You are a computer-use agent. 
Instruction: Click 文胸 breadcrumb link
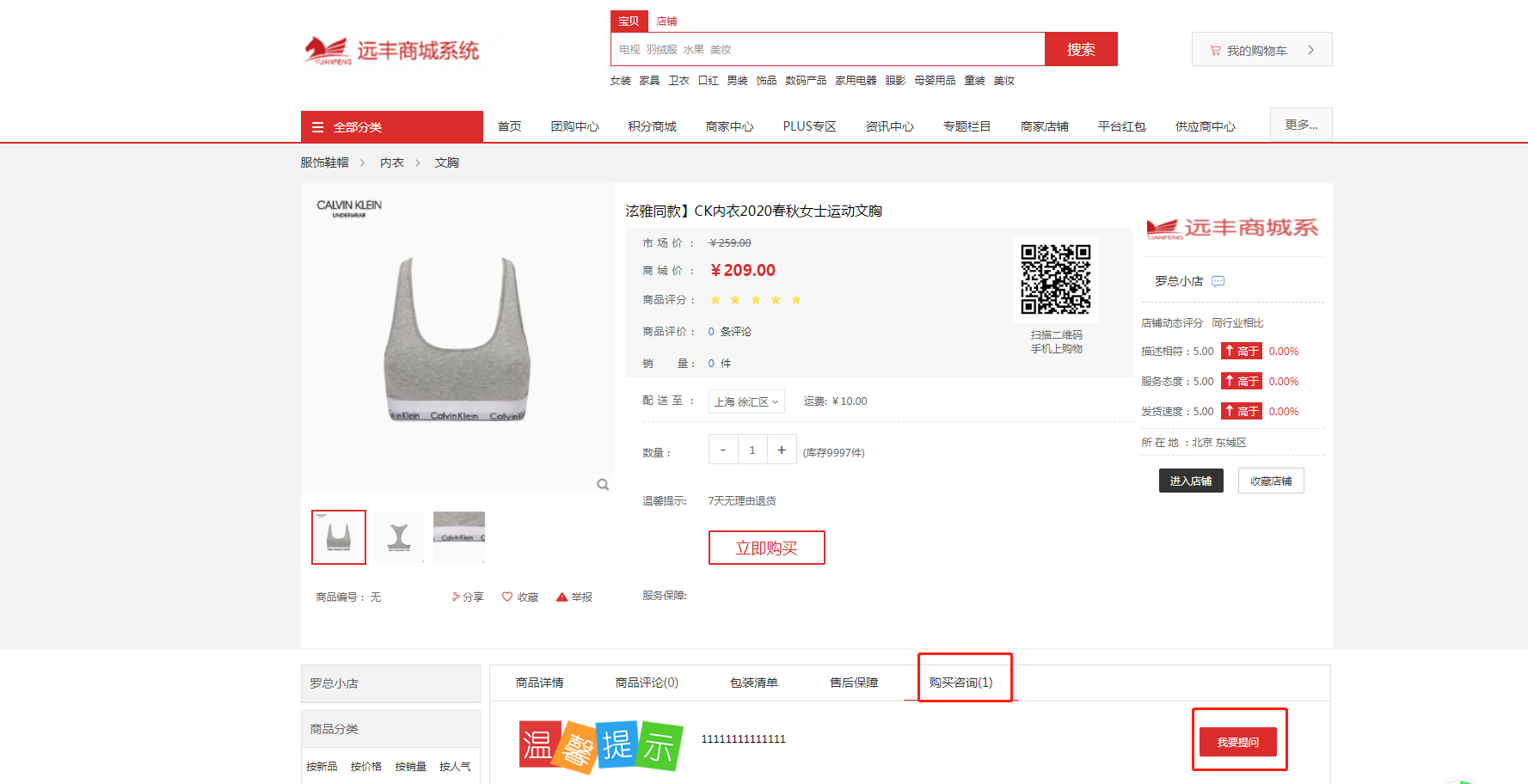pyautogui.click(x=447, y=162)
